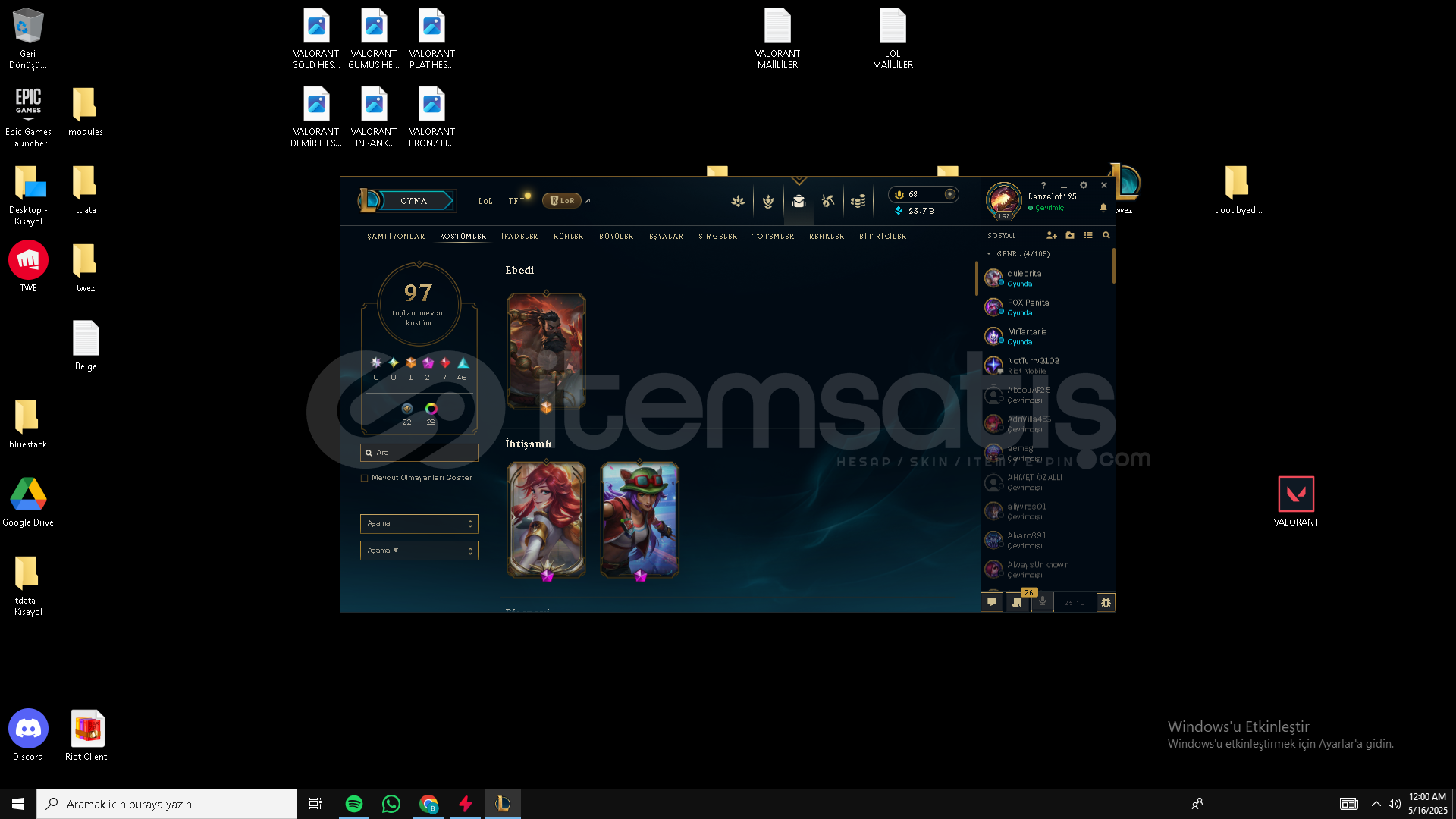
Task: Open chat with friend FOX Panita
Action: click(1046, 307)
